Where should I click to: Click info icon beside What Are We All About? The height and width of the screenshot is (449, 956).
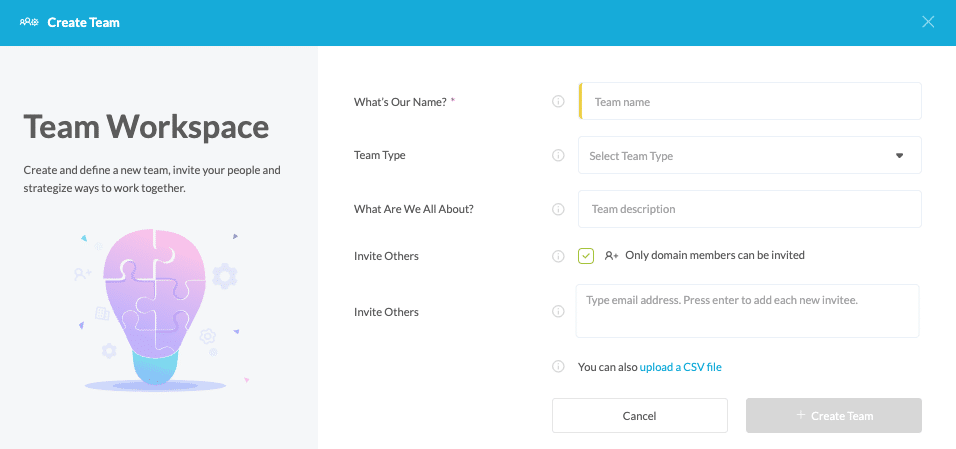(x=558, y=210)
